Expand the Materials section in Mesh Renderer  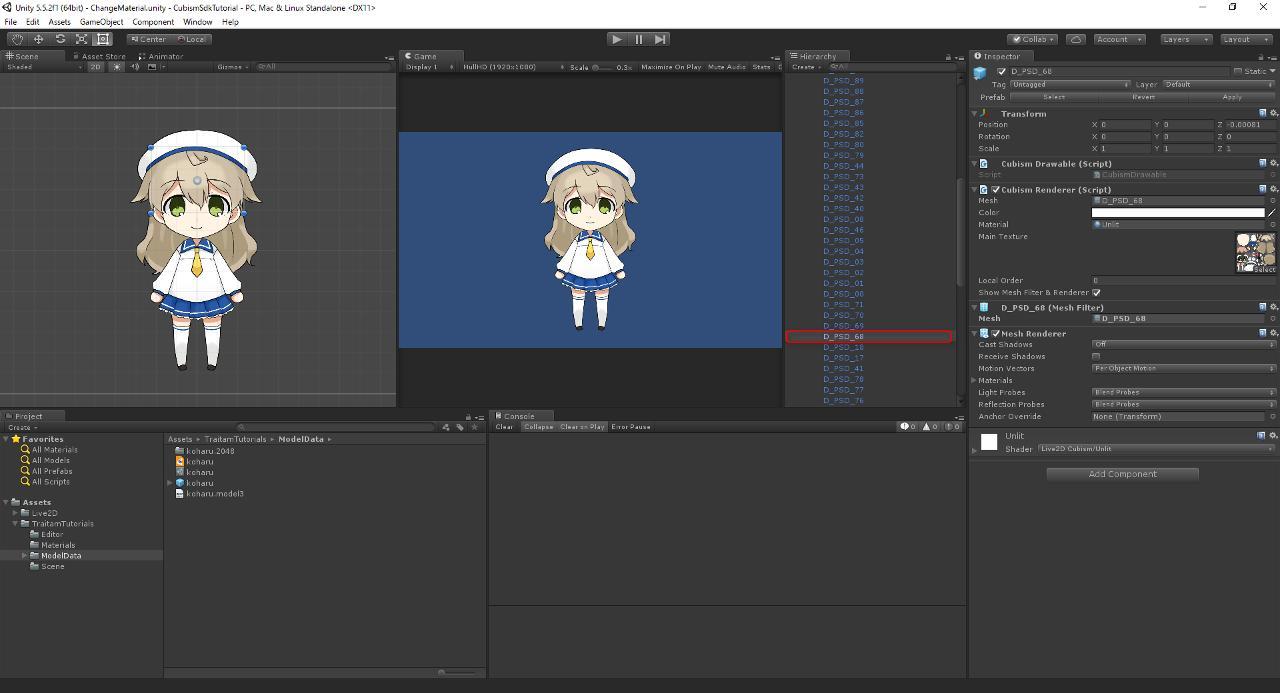pyautogui.click(x=976, y=381)
